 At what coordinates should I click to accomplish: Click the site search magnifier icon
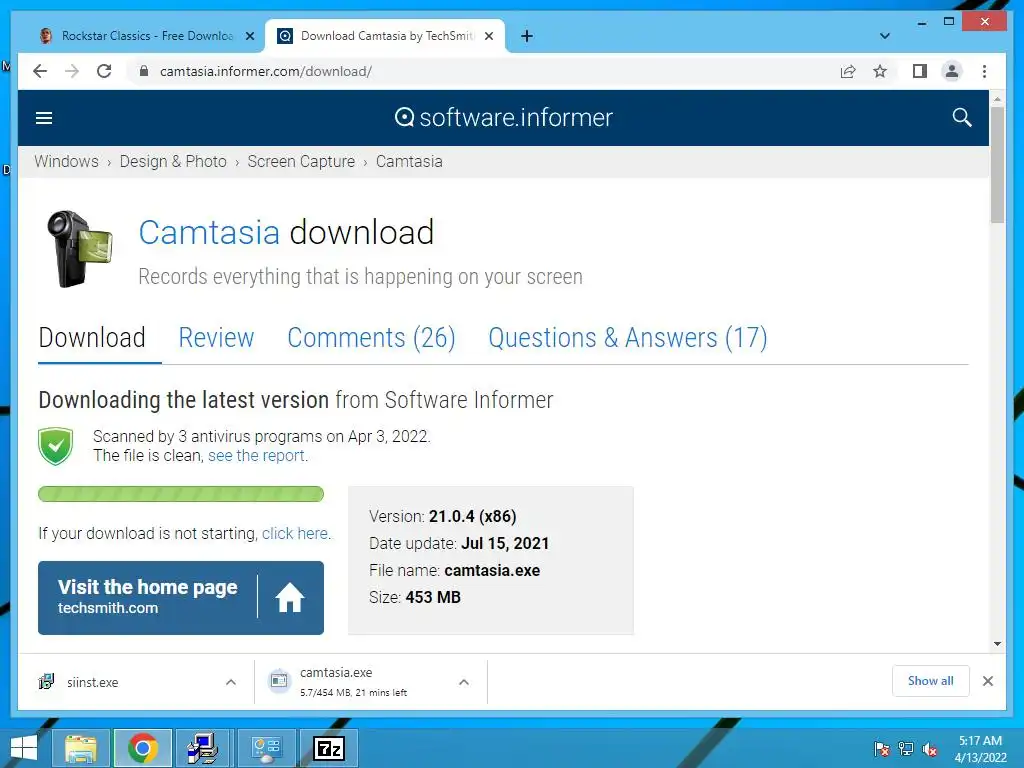pos(961,118)
